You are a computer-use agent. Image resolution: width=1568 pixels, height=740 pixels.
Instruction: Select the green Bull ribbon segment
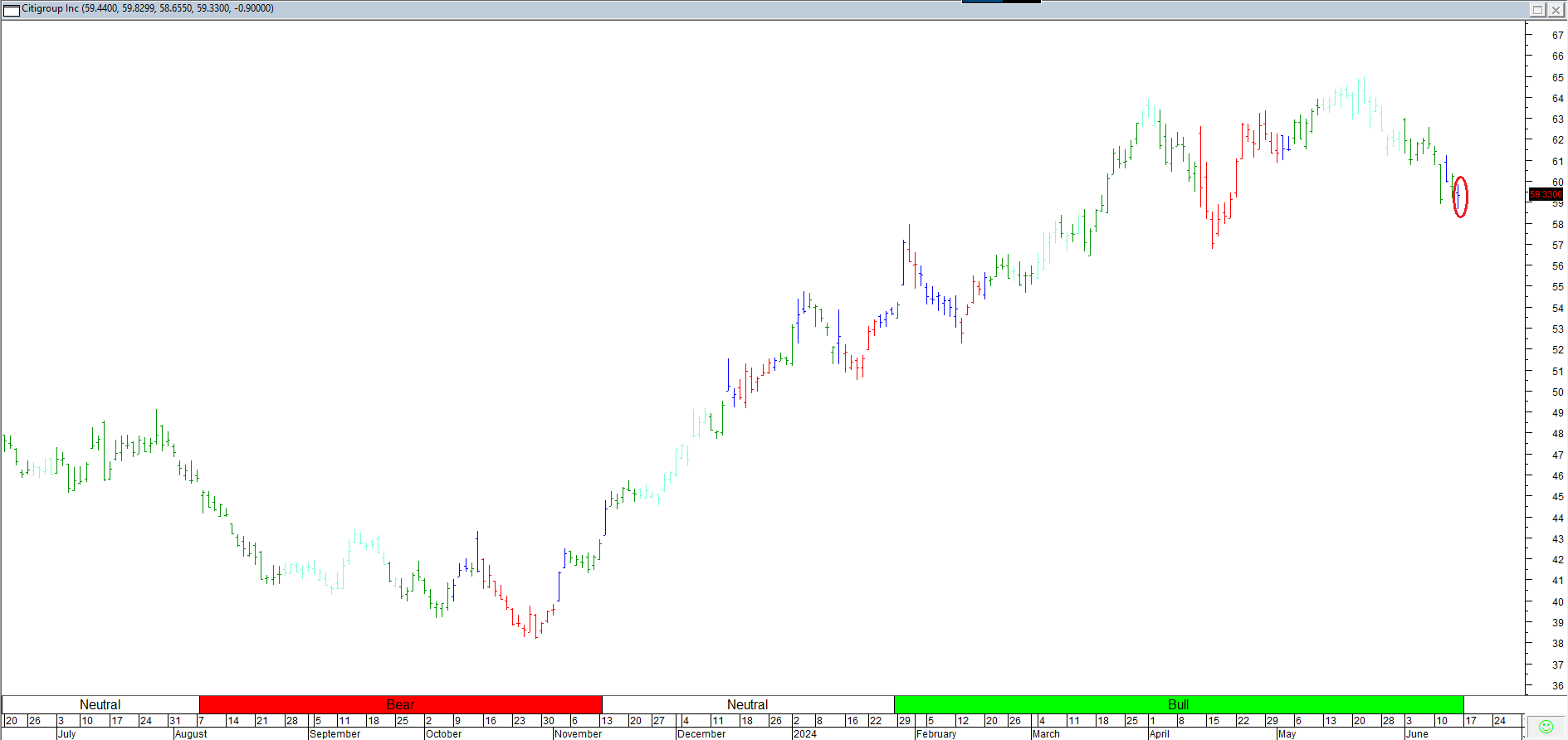click(1179, 704)
